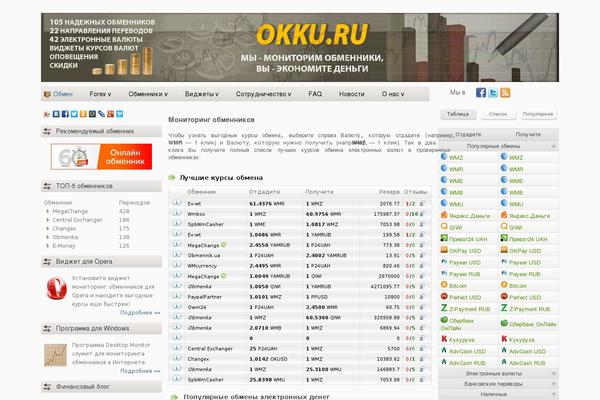Open MegaChange in the ТОП-5 обменников list
The height and width of the screenshot is (400, 600).
tap(70, 211)
